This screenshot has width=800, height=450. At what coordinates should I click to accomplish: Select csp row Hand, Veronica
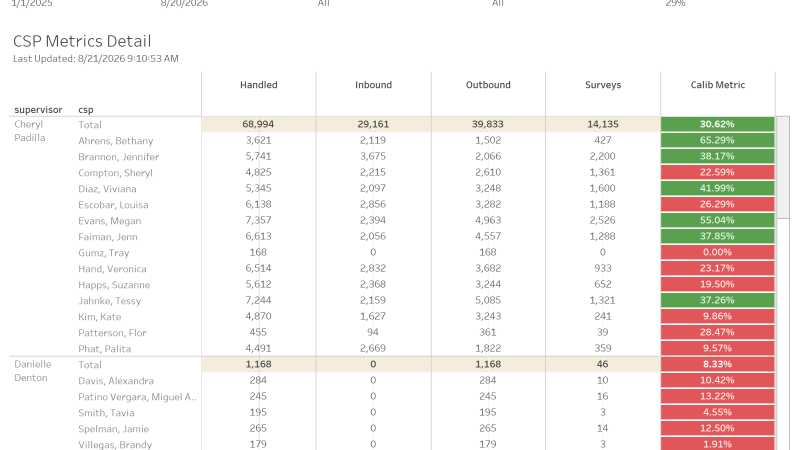click(x=112, y=269)
